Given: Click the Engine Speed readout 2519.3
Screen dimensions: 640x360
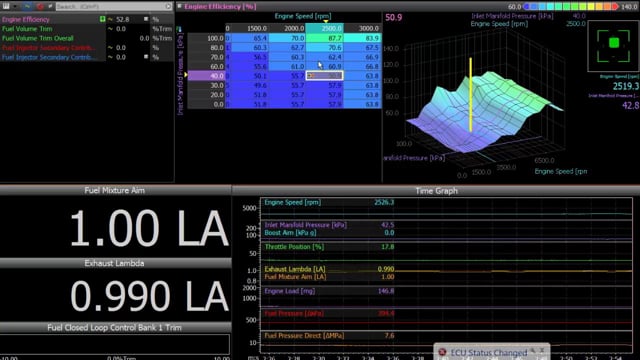Looking at the screenshot, I should (625, 86).
